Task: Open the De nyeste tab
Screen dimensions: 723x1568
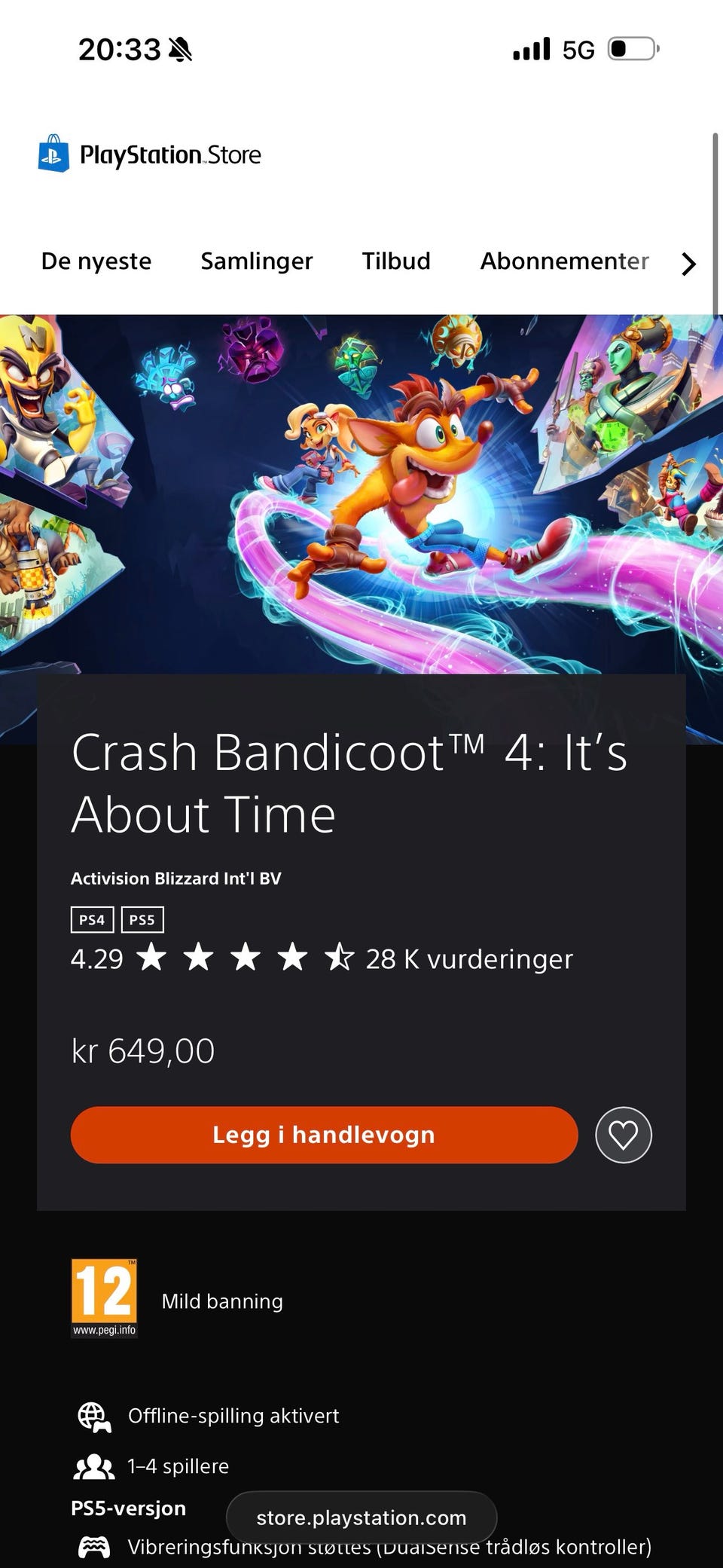Action: pos(96,261)
